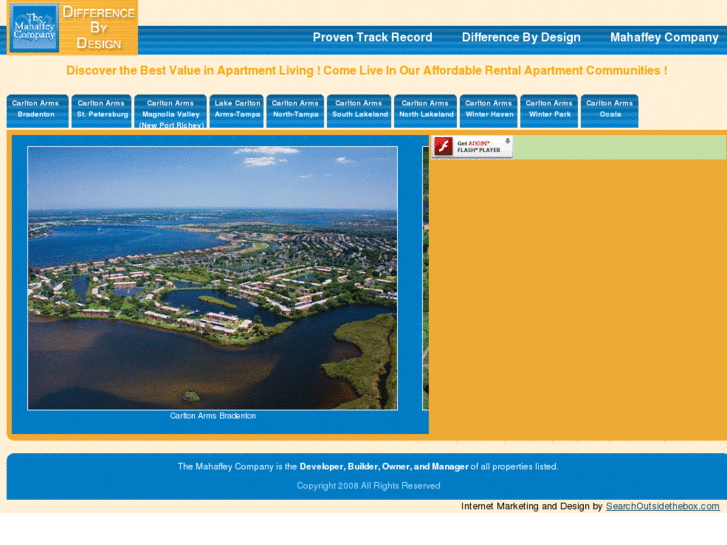727x545 pixels.
Task: Click the red Flash logo icon
Action: [443, 147]
